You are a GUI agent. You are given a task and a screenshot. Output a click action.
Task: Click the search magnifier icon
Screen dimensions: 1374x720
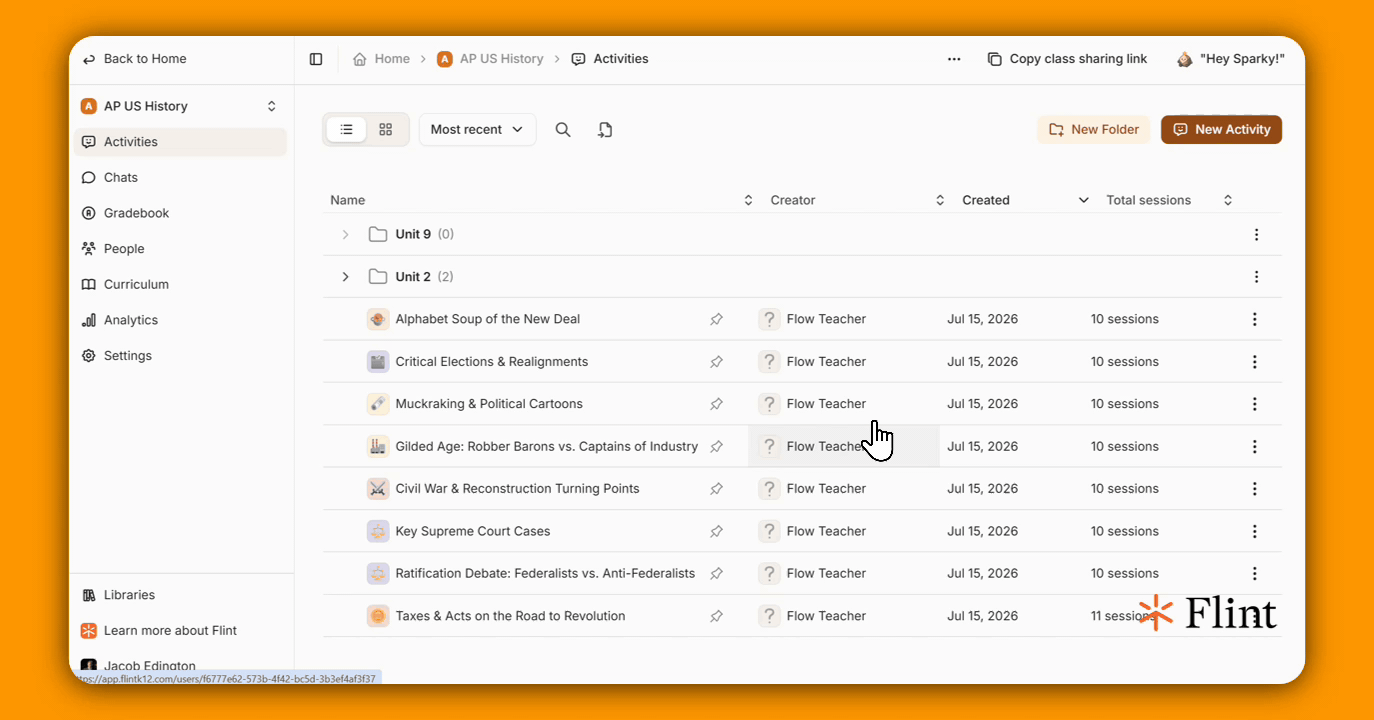tap(563, 129)
